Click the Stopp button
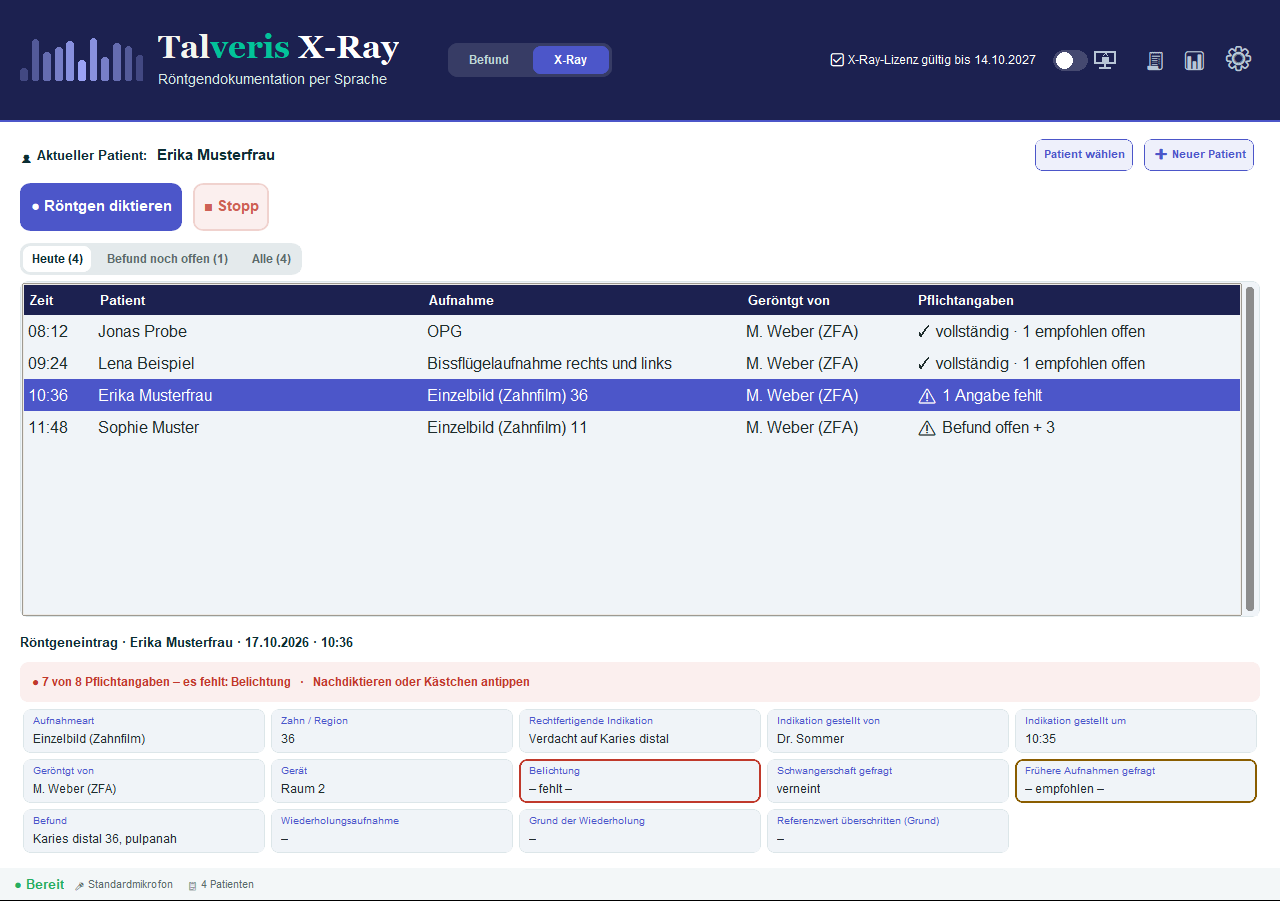The image size is (1280, 901). coord(231,207)
